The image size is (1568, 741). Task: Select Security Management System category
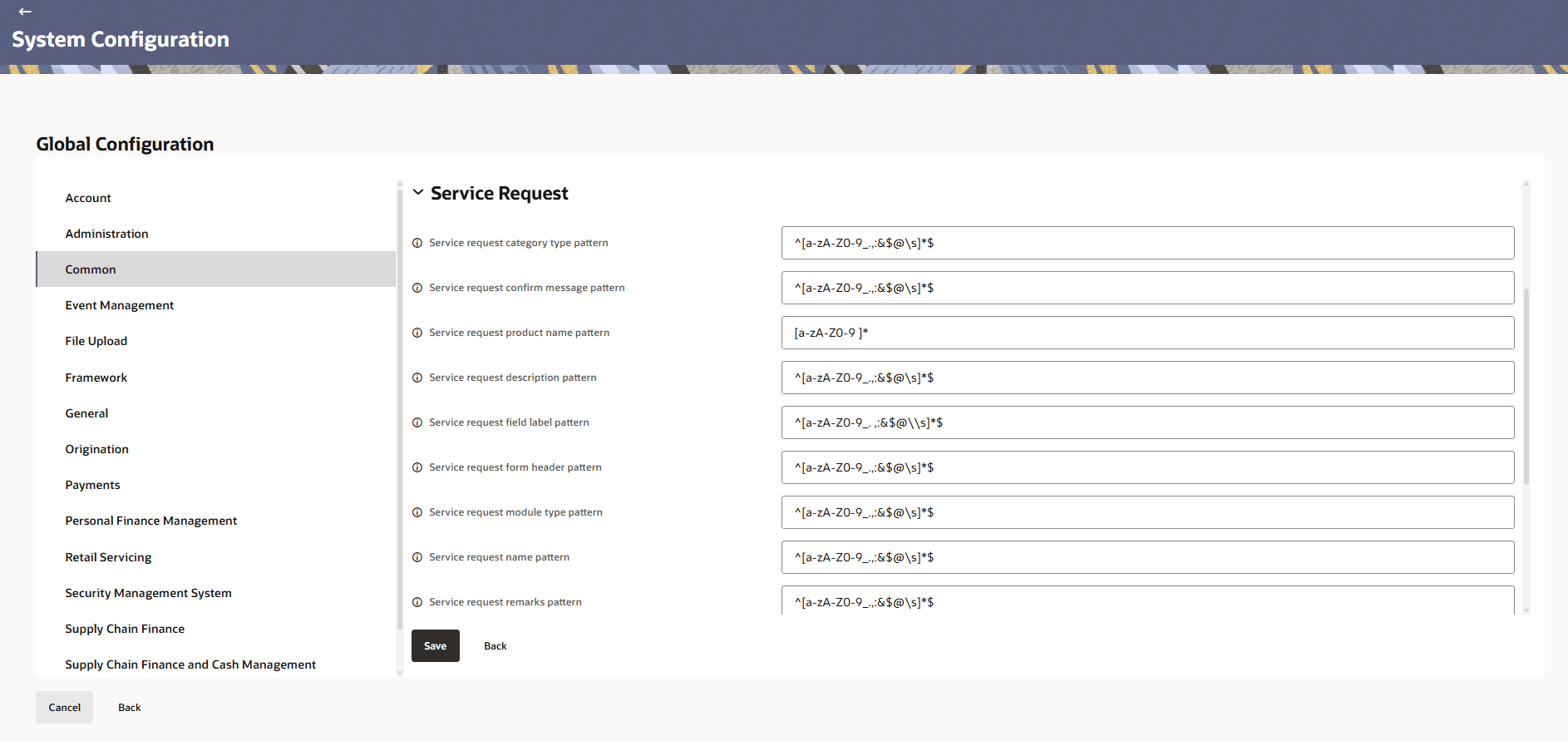click(x=215, y=593)
